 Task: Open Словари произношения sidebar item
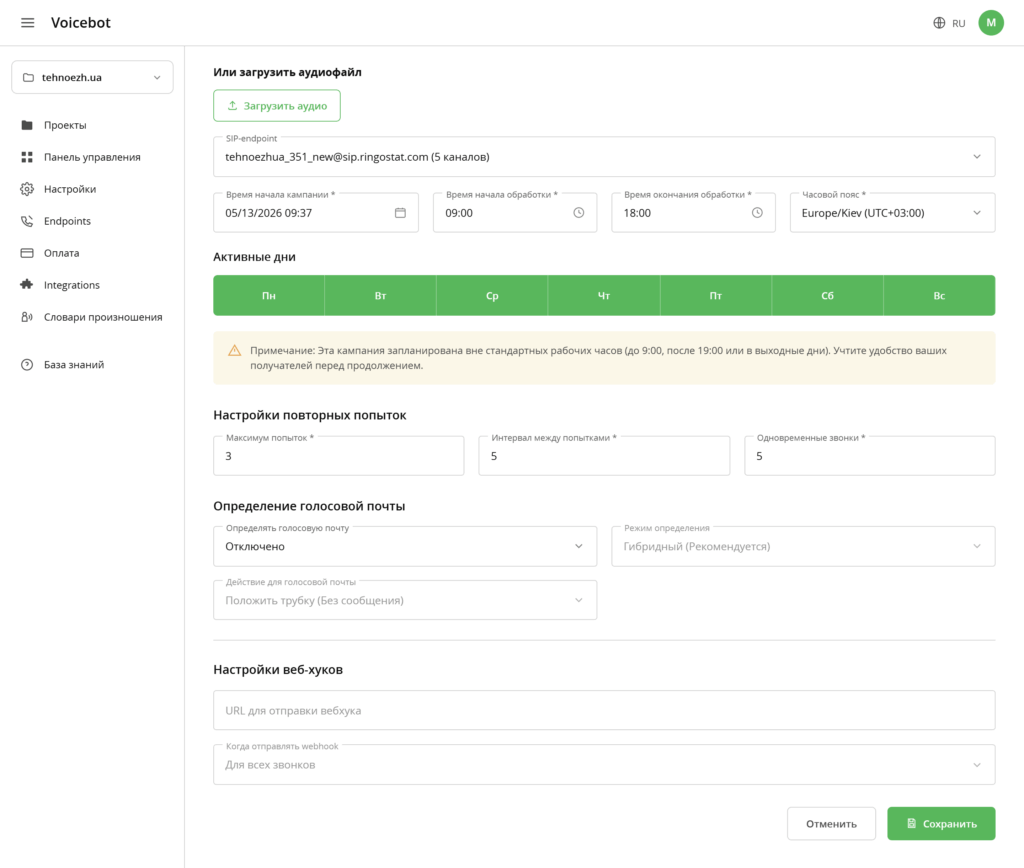click(x=103, y=317)
